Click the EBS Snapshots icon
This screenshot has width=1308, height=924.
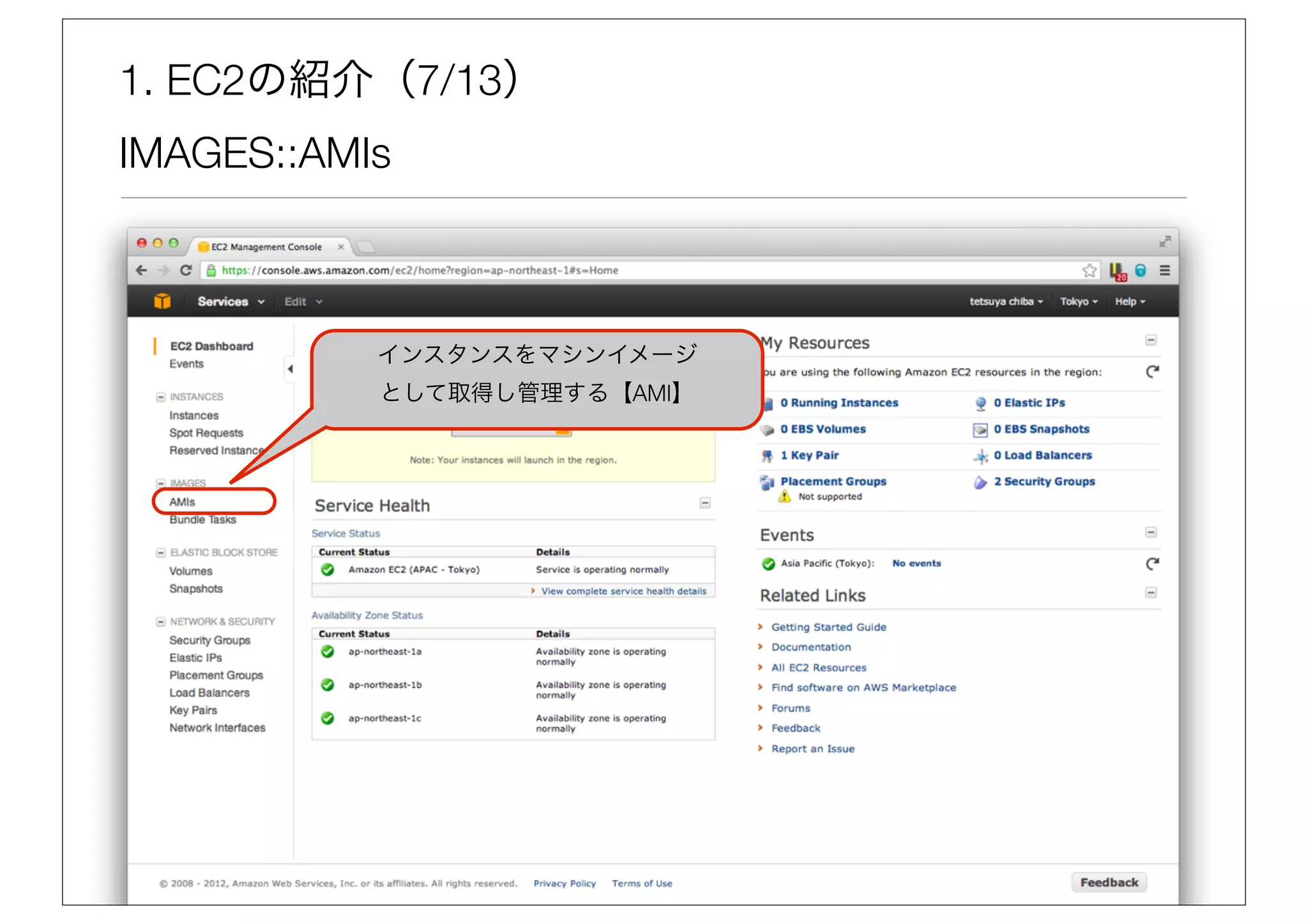(x=980, y=430)
